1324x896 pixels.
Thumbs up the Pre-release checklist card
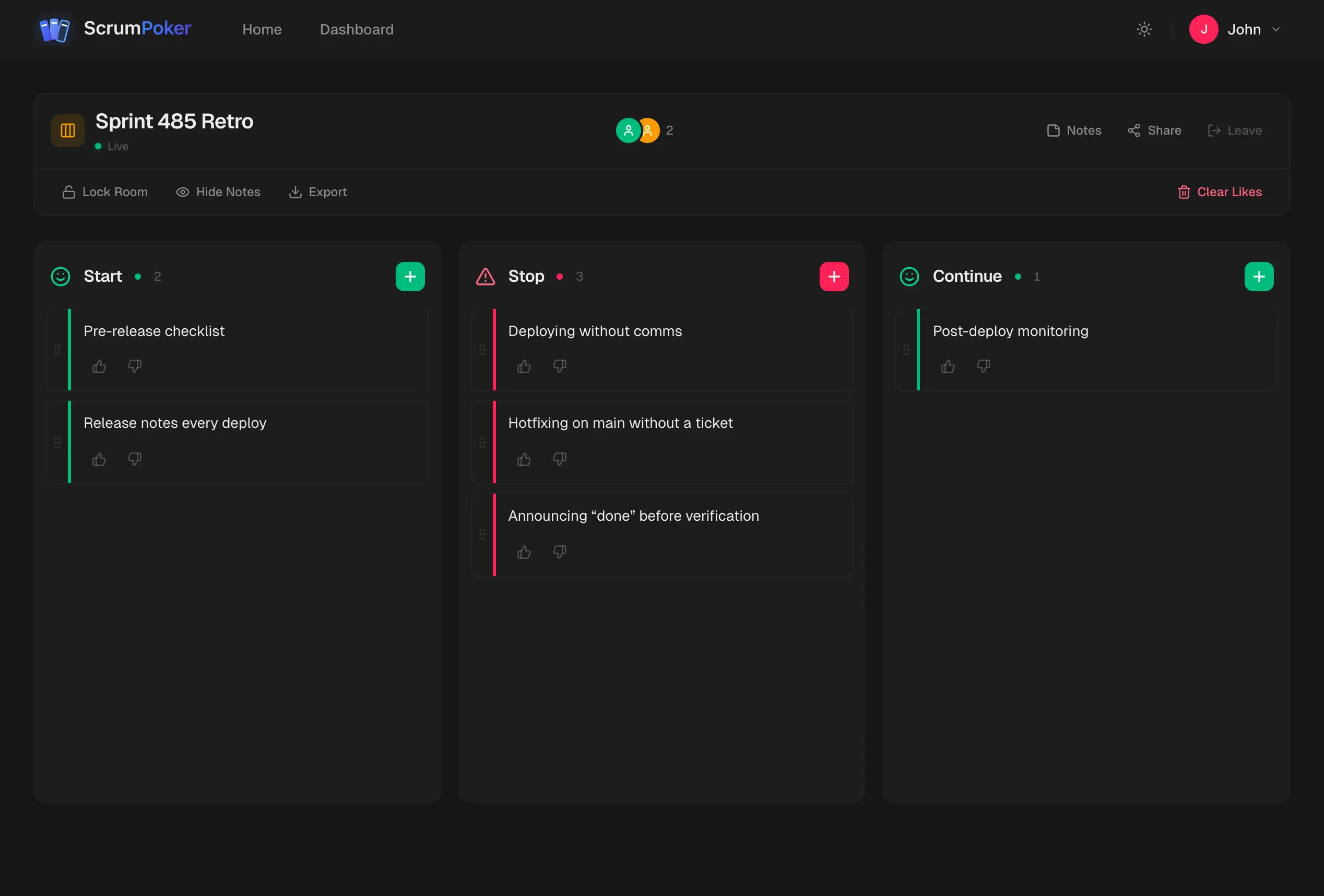coord(99,366)
